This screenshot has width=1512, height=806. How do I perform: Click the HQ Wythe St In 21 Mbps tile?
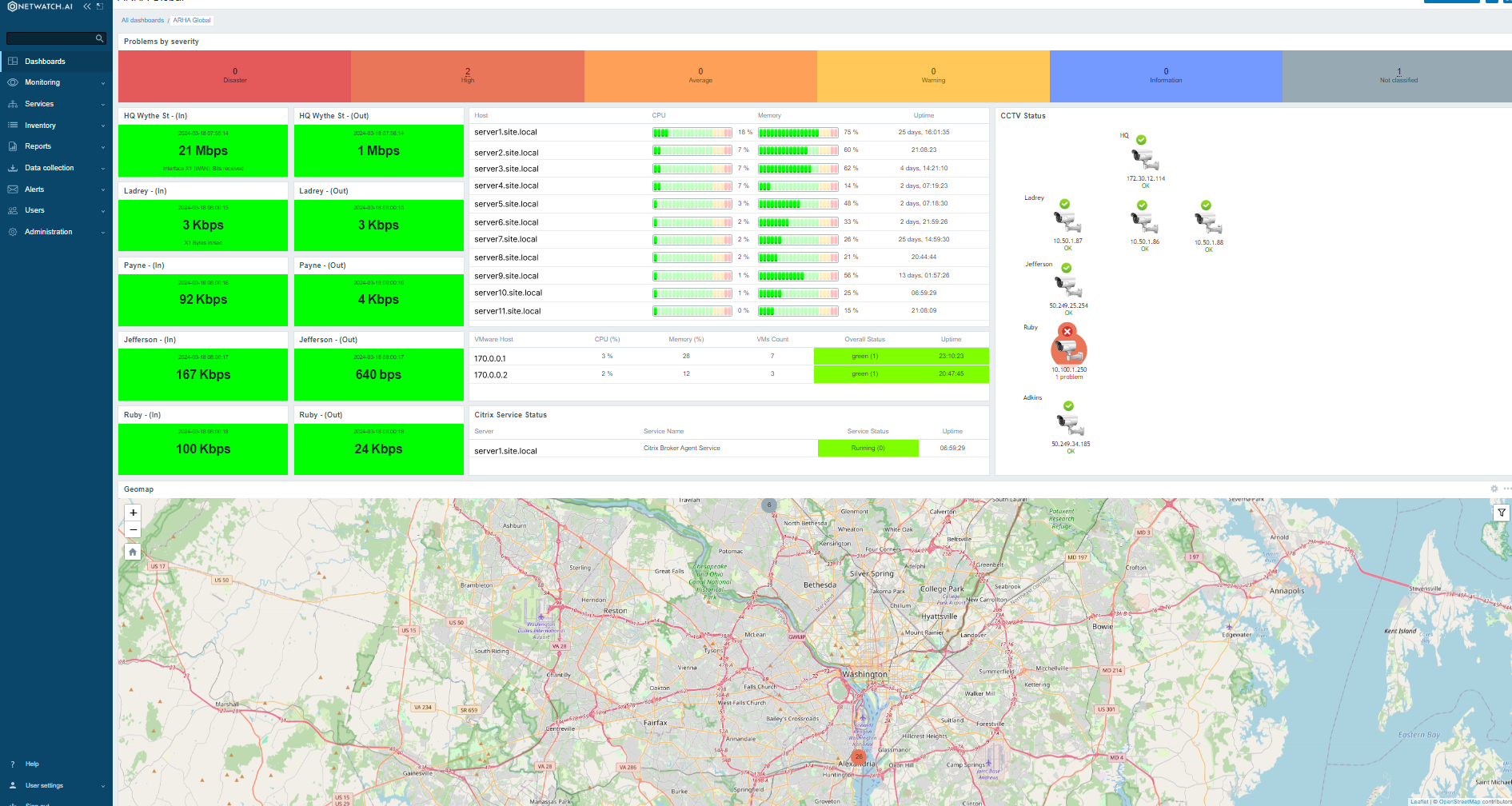pos(203,150)
